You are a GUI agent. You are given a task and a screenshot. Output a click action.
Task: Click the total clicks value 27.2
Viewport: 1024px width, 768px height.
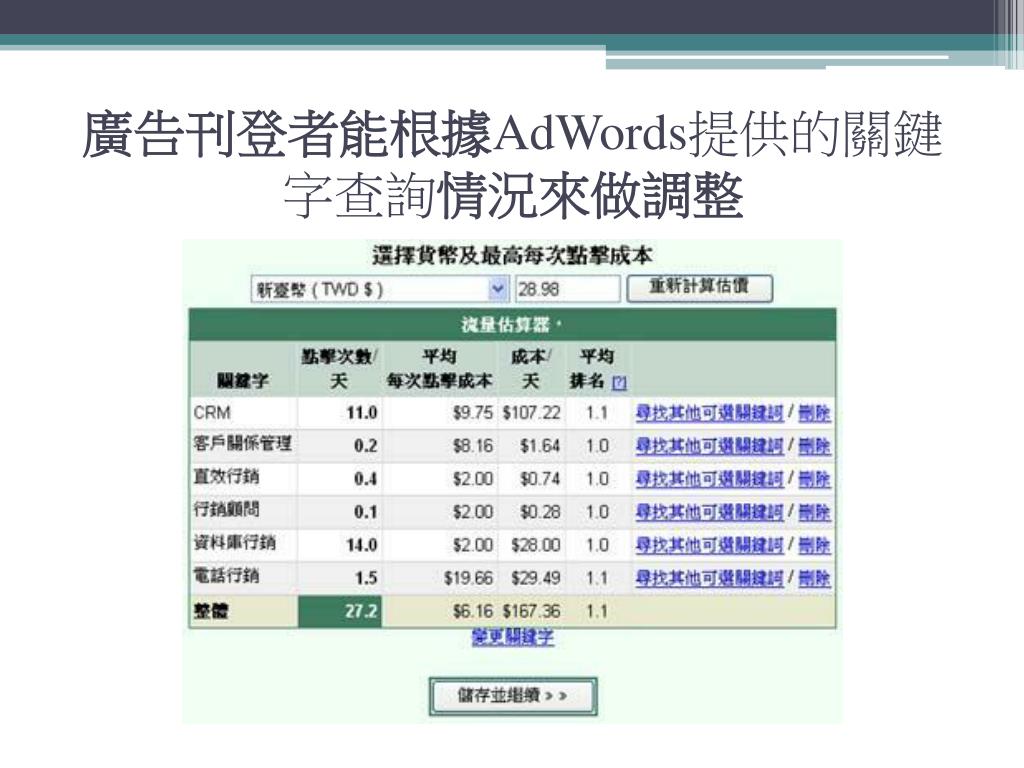coord(362,611)
